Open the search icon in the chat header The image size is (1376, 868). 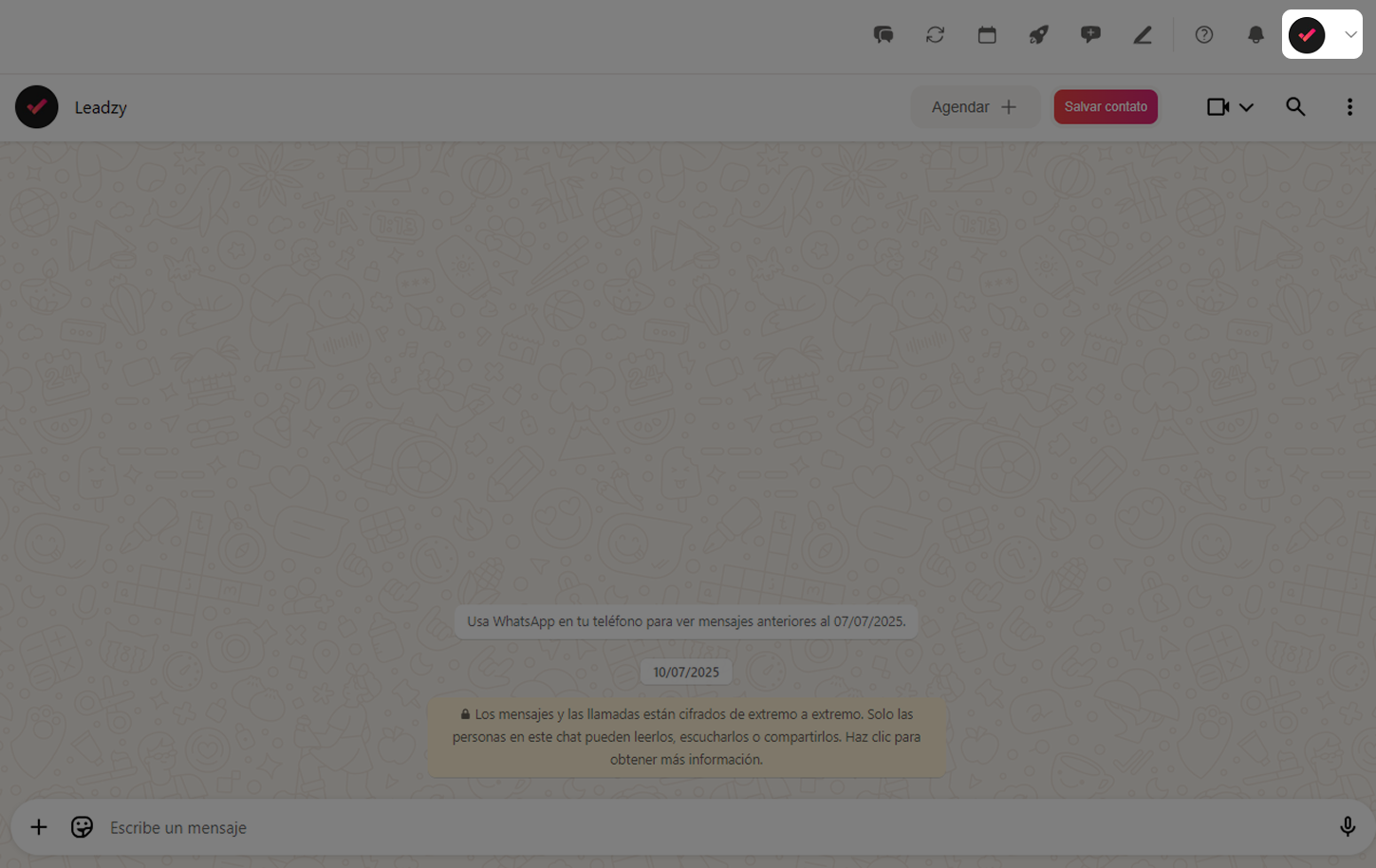pos(1295,106)
